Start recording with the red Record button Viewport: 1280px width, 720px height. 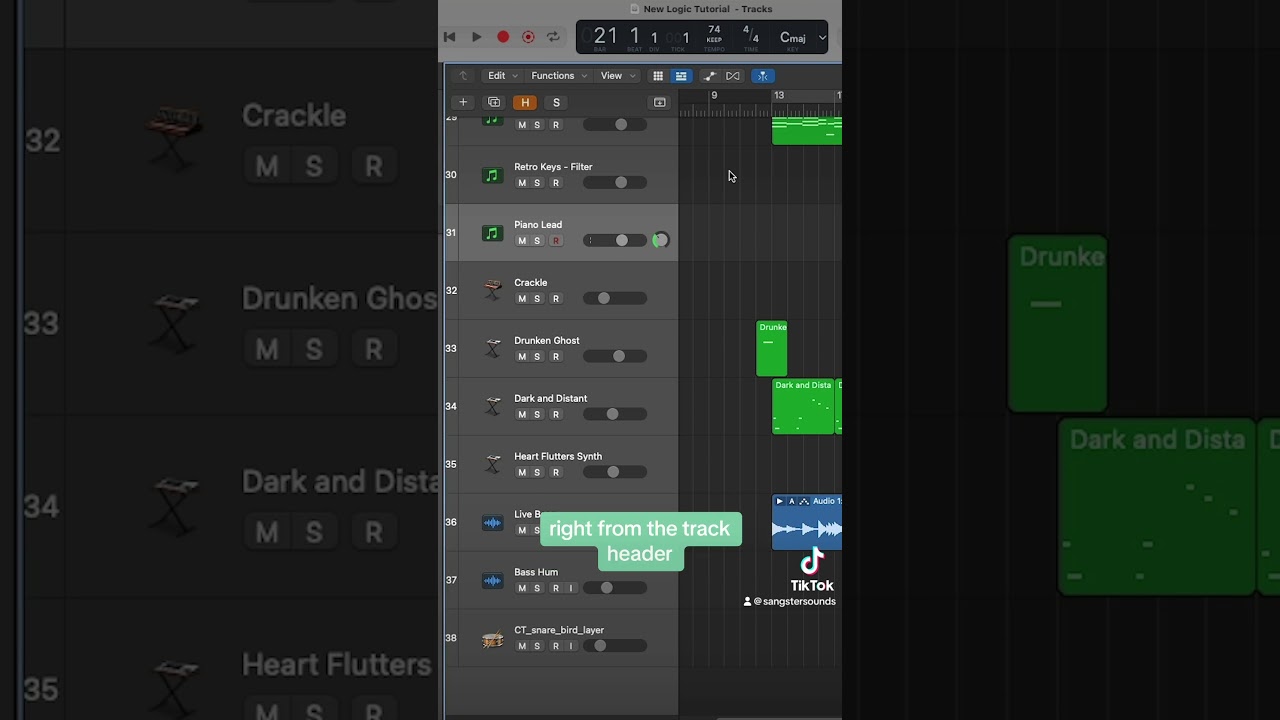(x=503, y=37)
